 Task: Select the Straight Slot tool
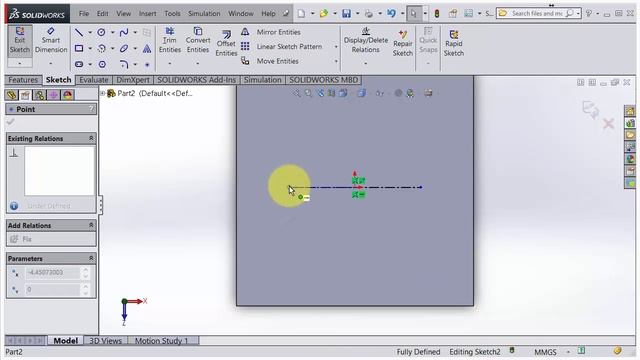point(79,64)
